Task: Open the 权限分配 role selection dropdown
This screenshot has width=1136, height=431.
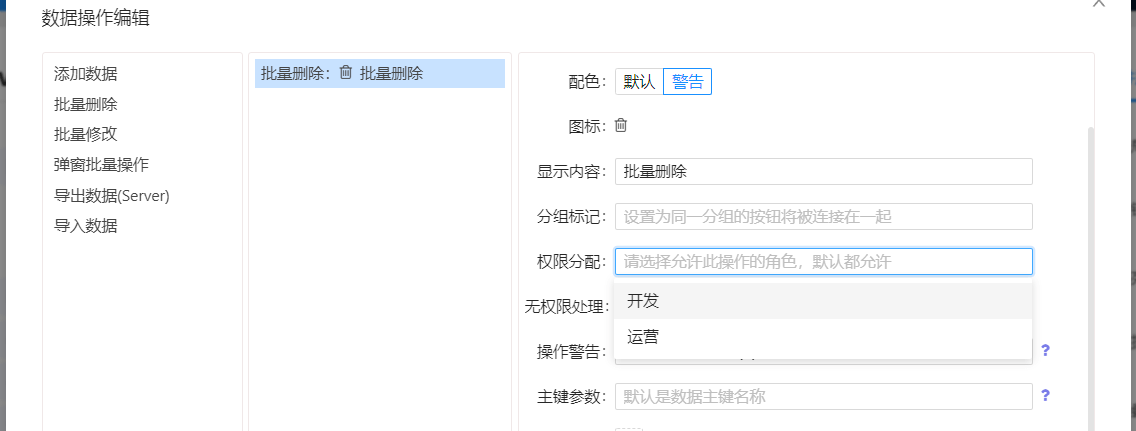Action: (823, 262)
